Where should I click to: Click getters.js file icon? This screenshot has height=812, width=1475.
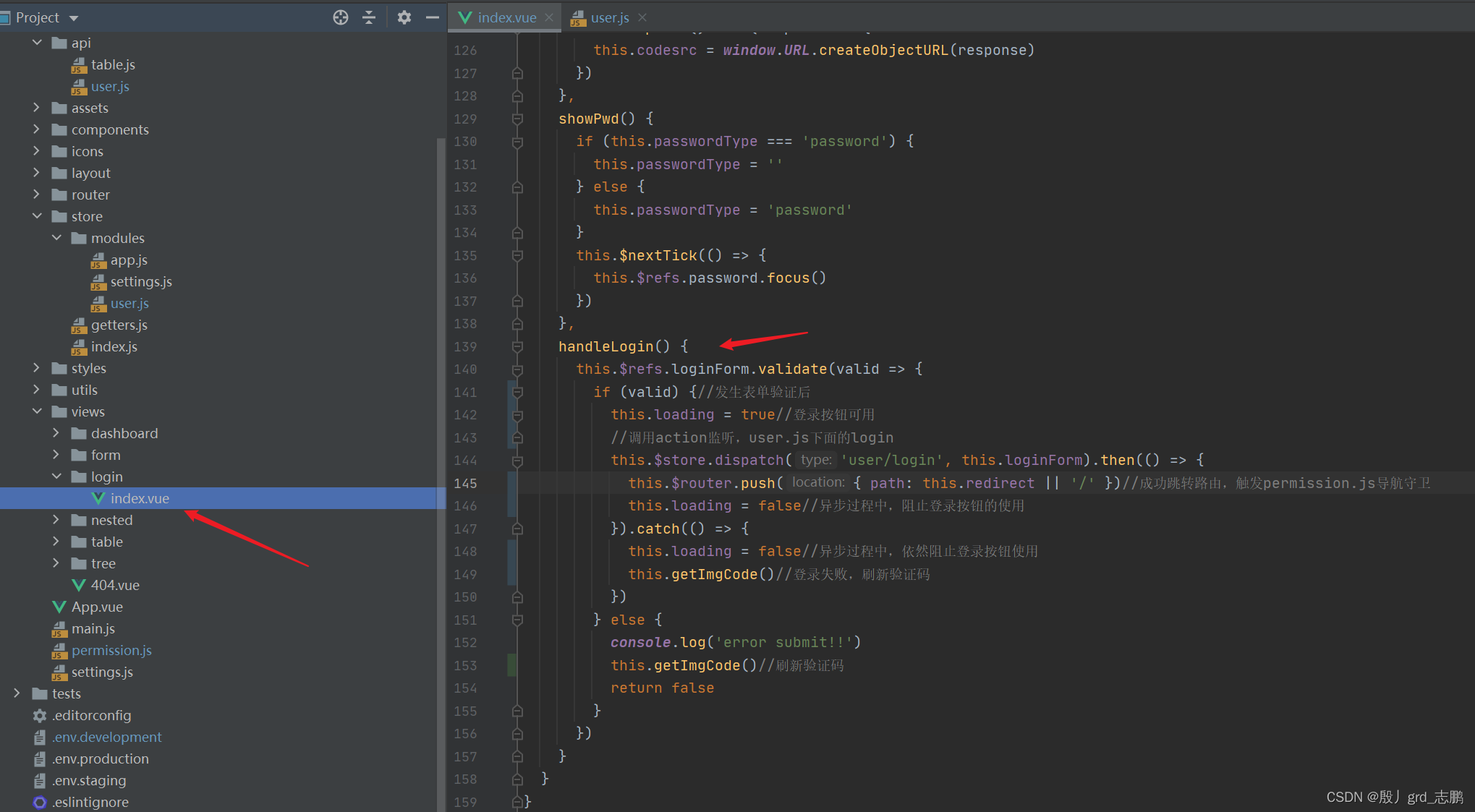coord(79,325)
